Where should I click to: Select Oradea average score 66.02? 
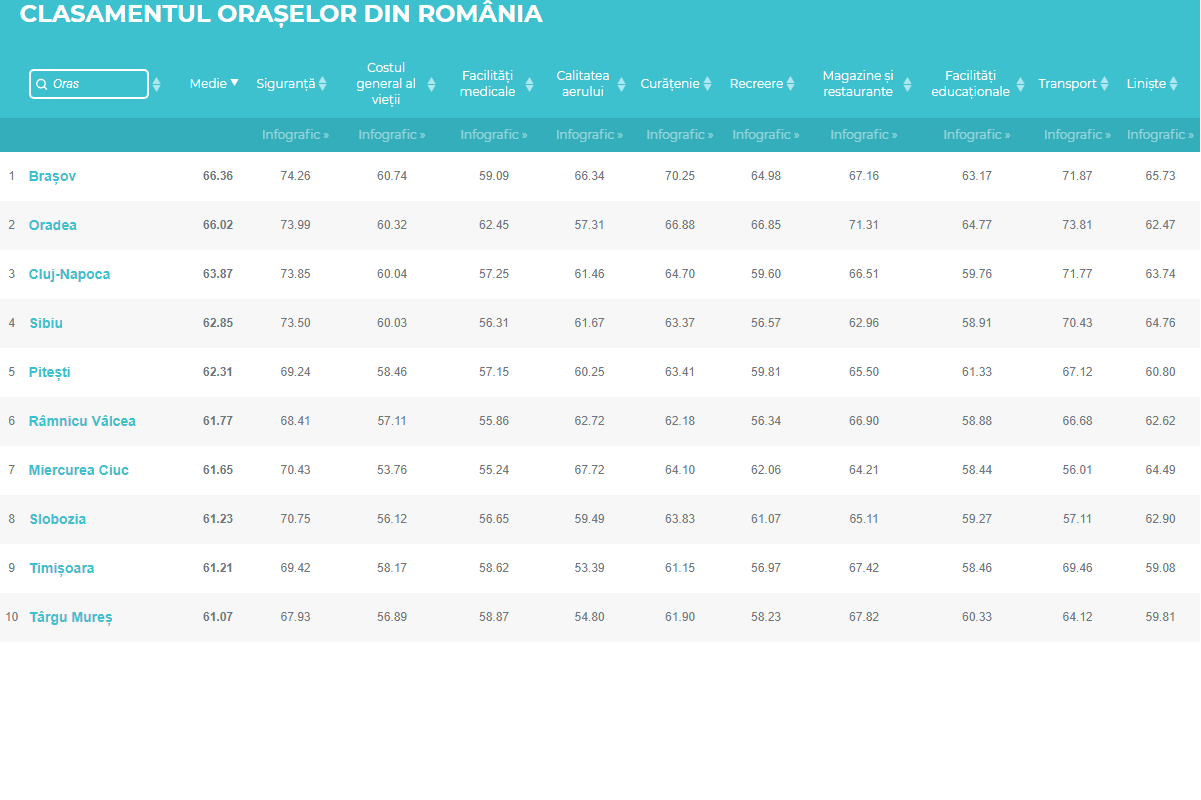218,225
